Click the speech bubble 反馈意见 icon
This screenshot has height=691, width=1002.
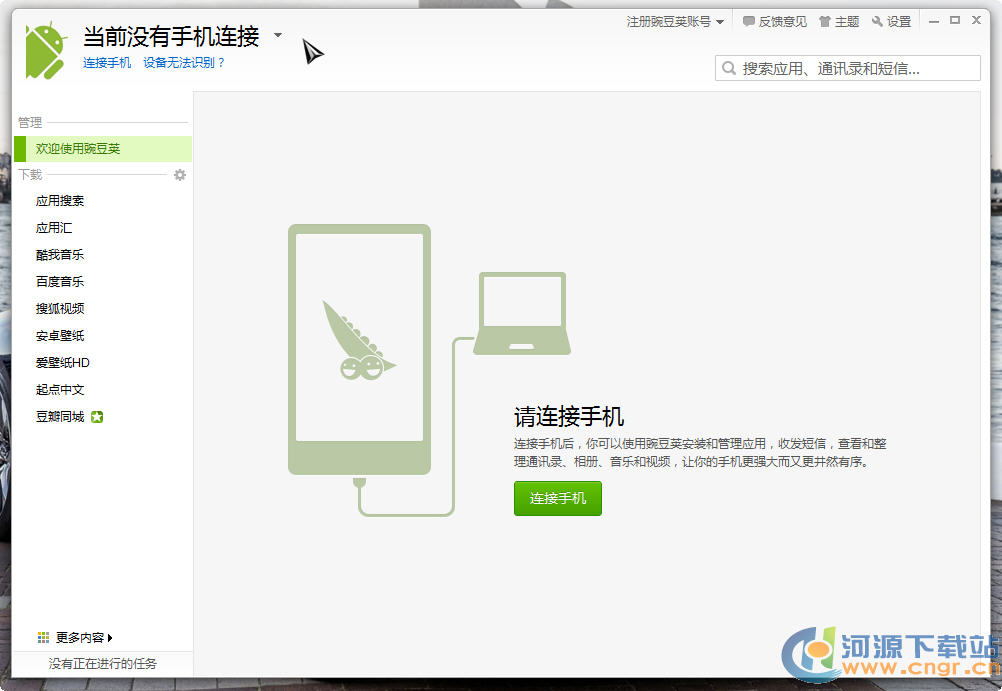click(748, 21)
